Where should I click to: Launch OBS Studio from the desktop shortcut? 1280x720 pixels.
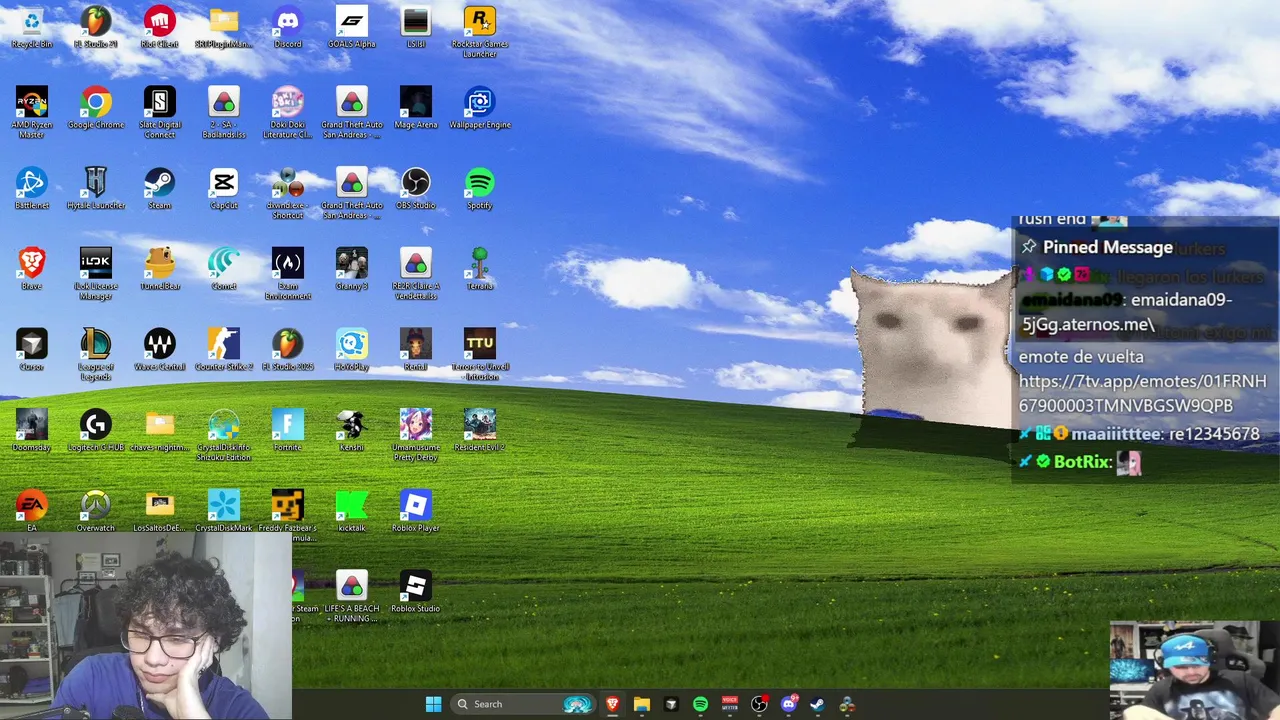click(x=416, y=188)
